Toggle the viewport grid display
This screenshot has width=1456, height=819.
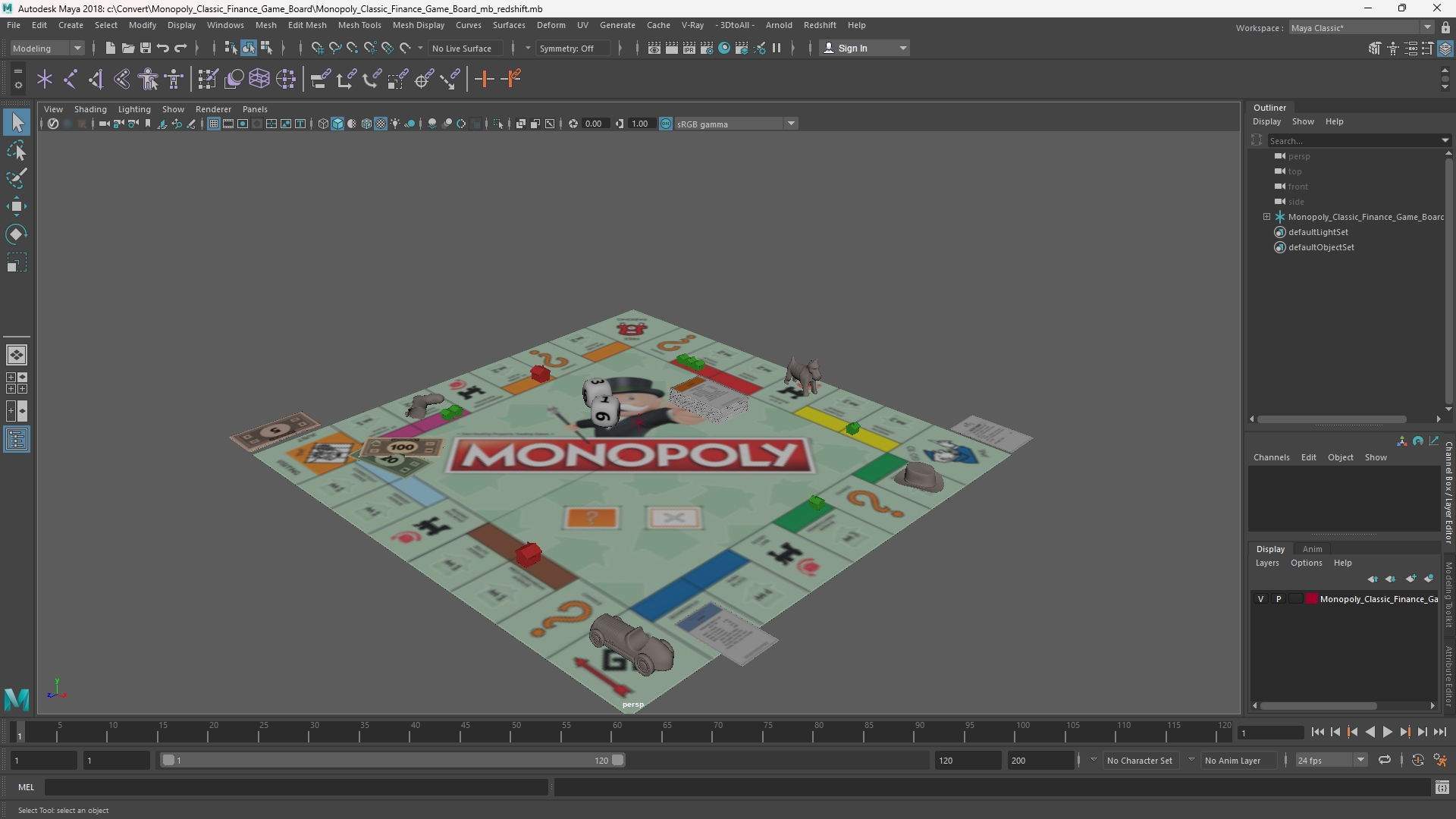214,124
